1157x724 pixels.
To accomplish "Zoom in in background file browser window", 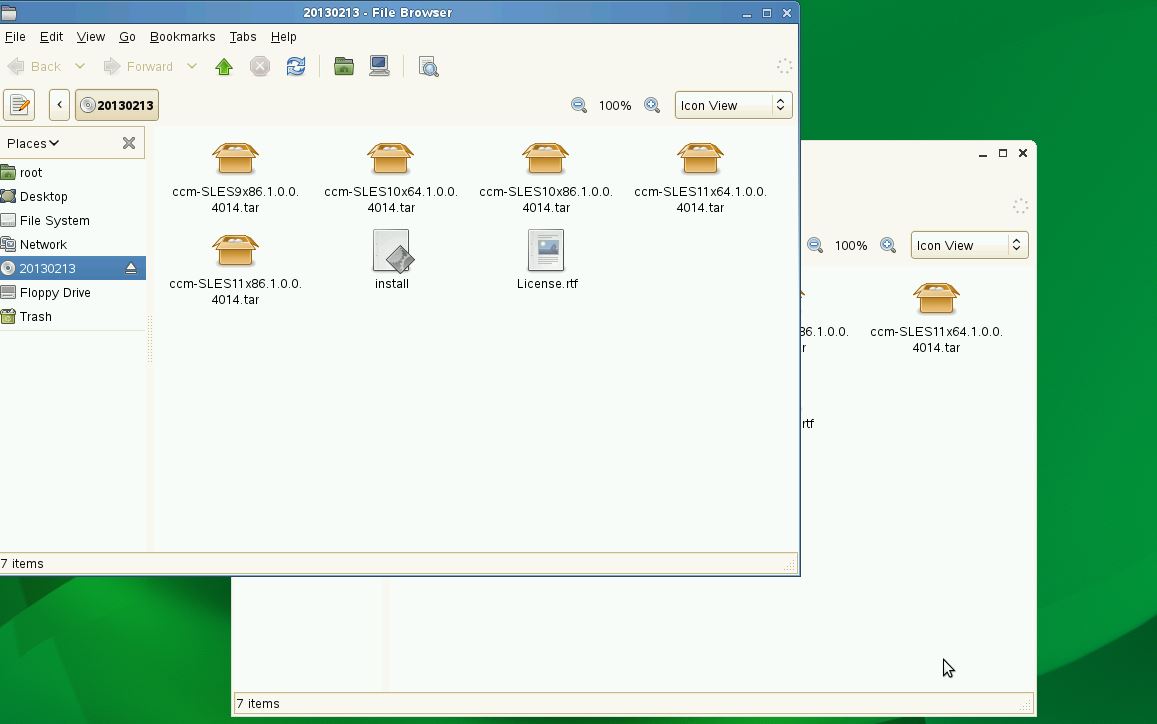I will pyautogui.click(x=888, y=246).
